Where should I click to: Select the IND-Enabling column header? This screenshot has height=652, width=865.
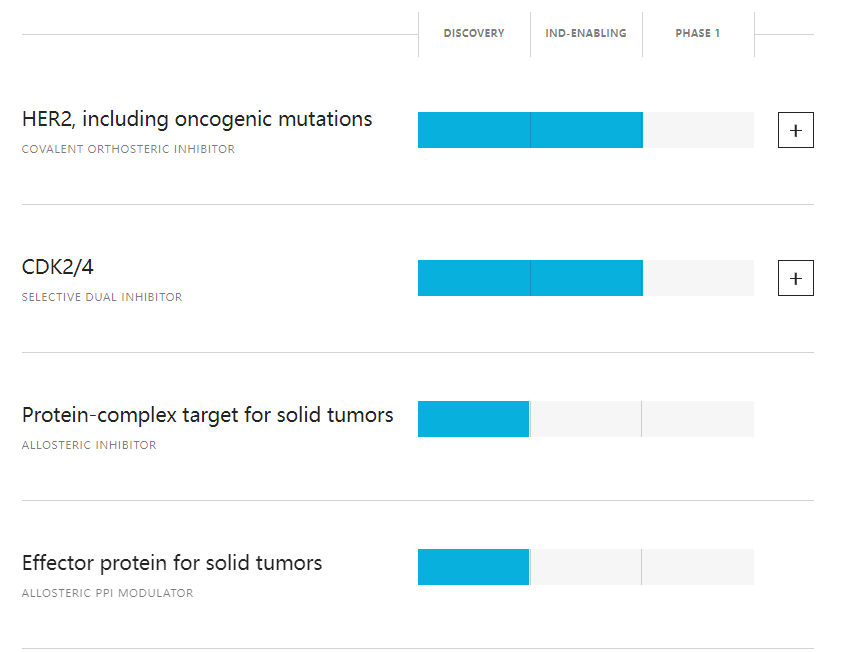[x=586, y=33]
